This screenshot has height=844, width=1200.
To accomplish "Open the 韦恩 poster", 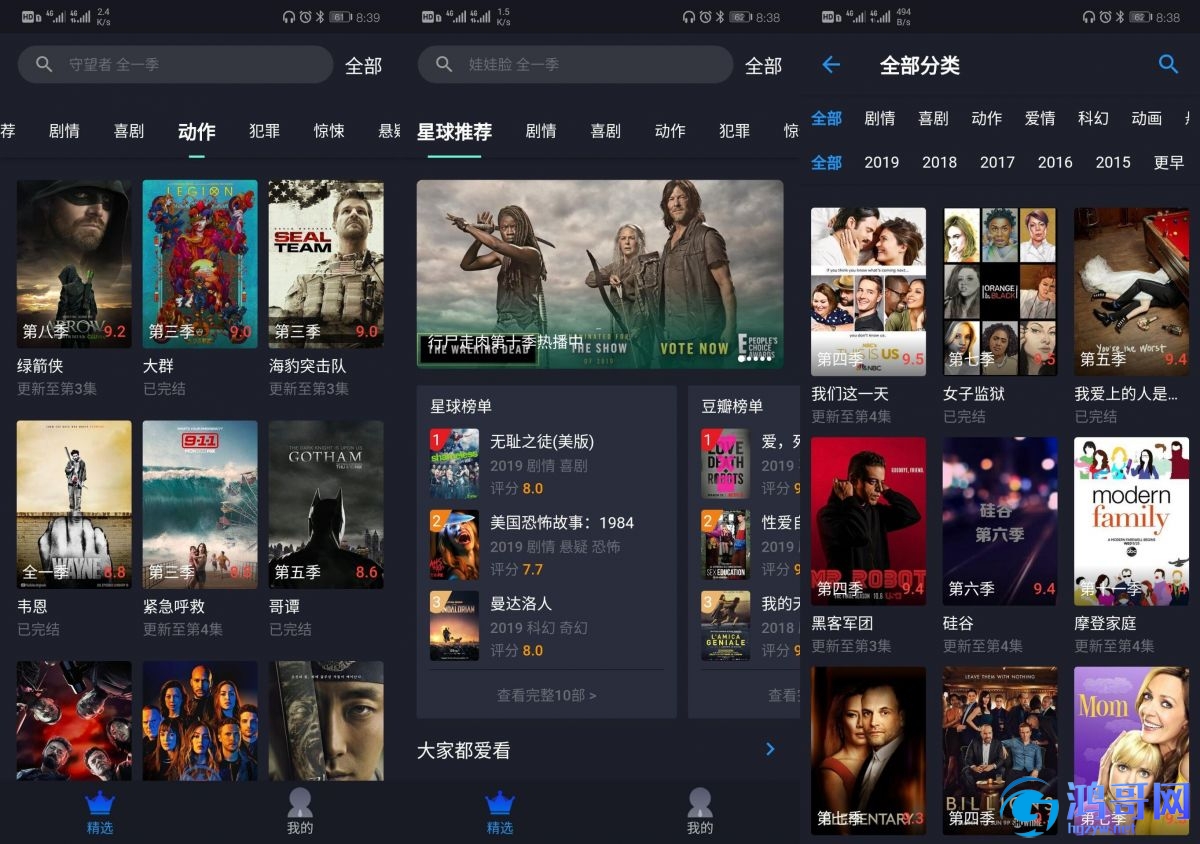I will pyautogui.click(x=74, y=504).
